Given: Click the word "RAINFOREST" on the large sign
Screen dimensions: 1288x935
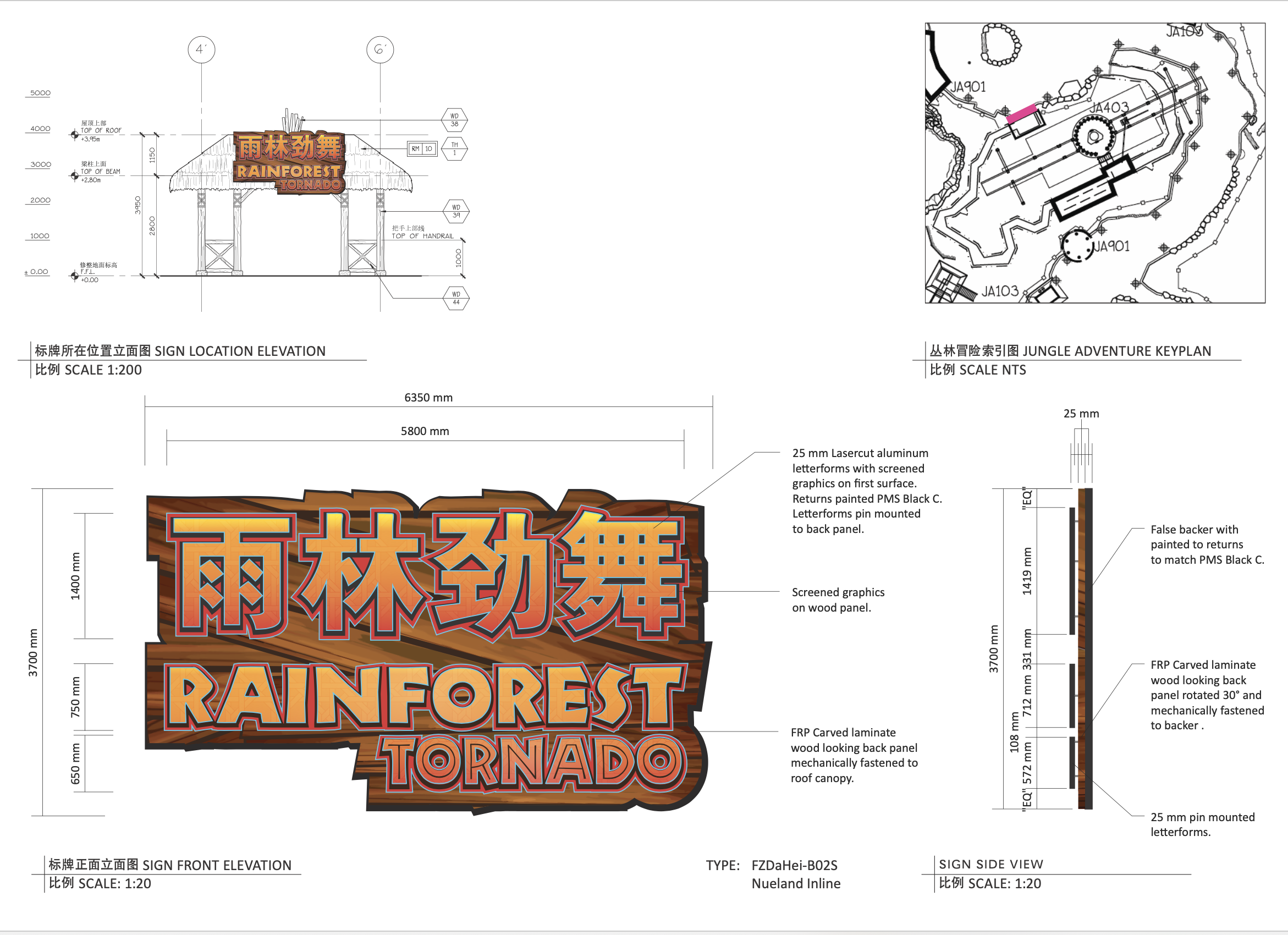Looking at the screenshot, I should click(426, 696).
